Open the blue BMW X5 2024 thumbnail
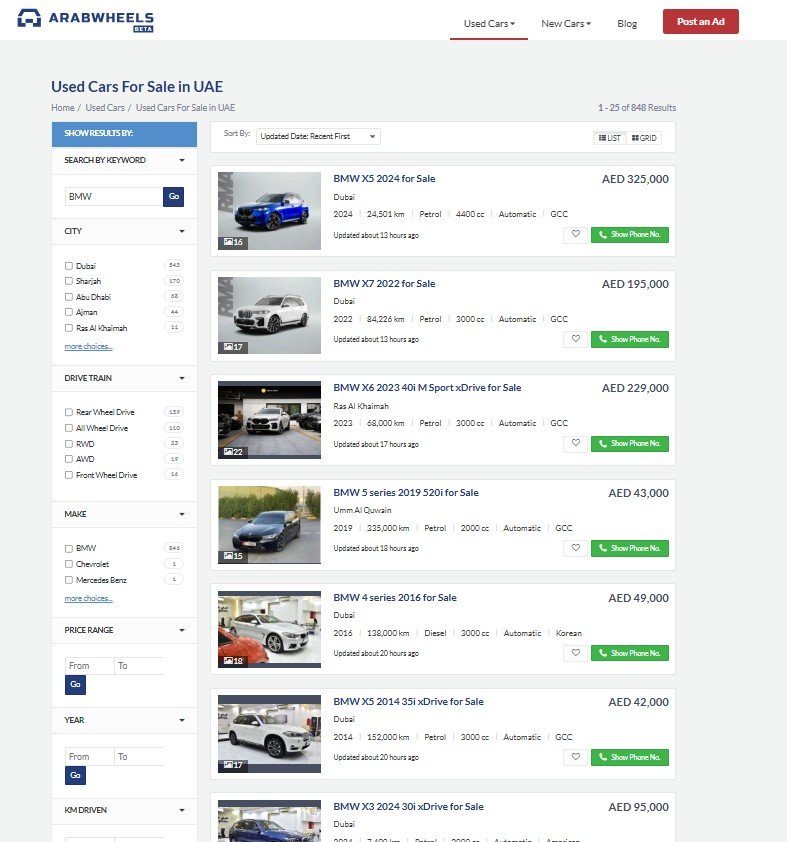 point(269,210)
